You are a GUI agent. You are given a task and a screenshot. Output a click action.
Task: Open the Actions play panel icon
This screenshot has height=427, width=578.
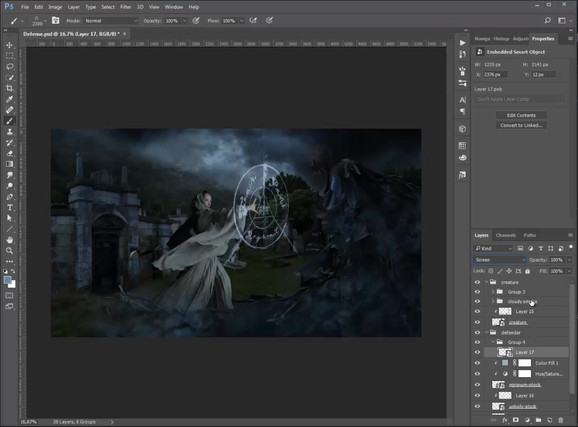[x=463, y=43]
